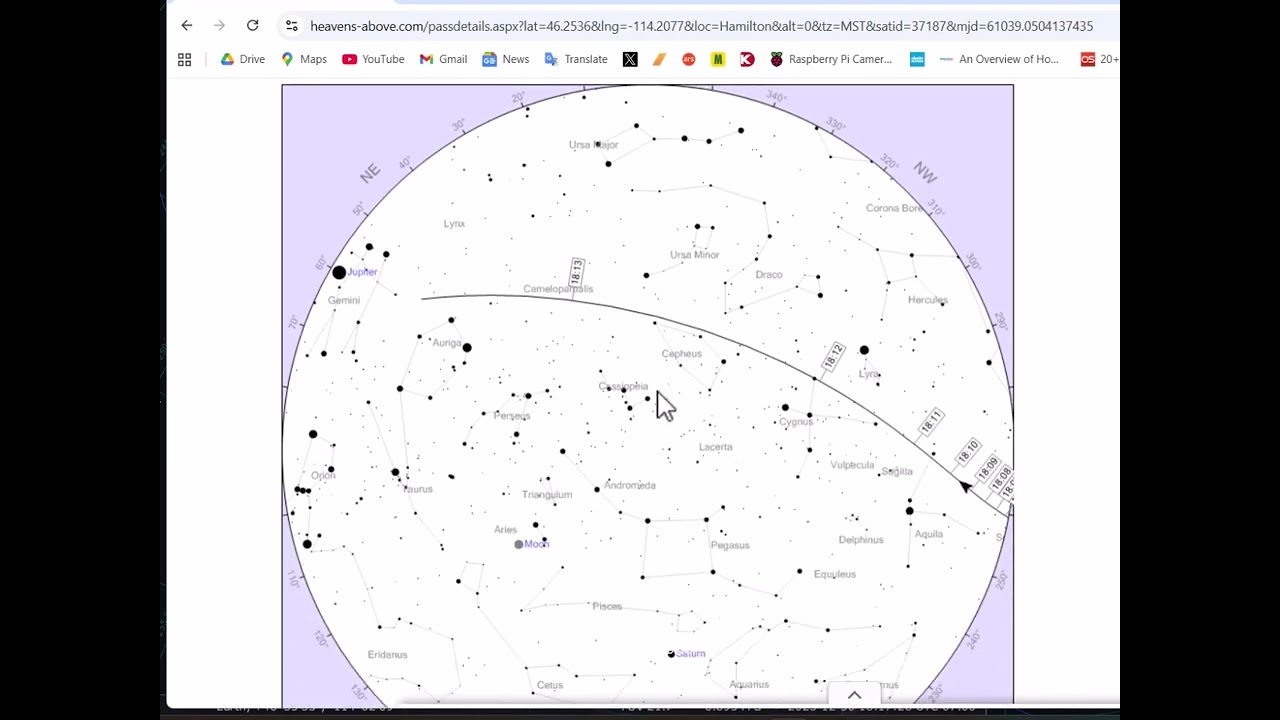Click the Equuleus constellation label
The image size is (1280, 720).
click(x=835, y=574)
